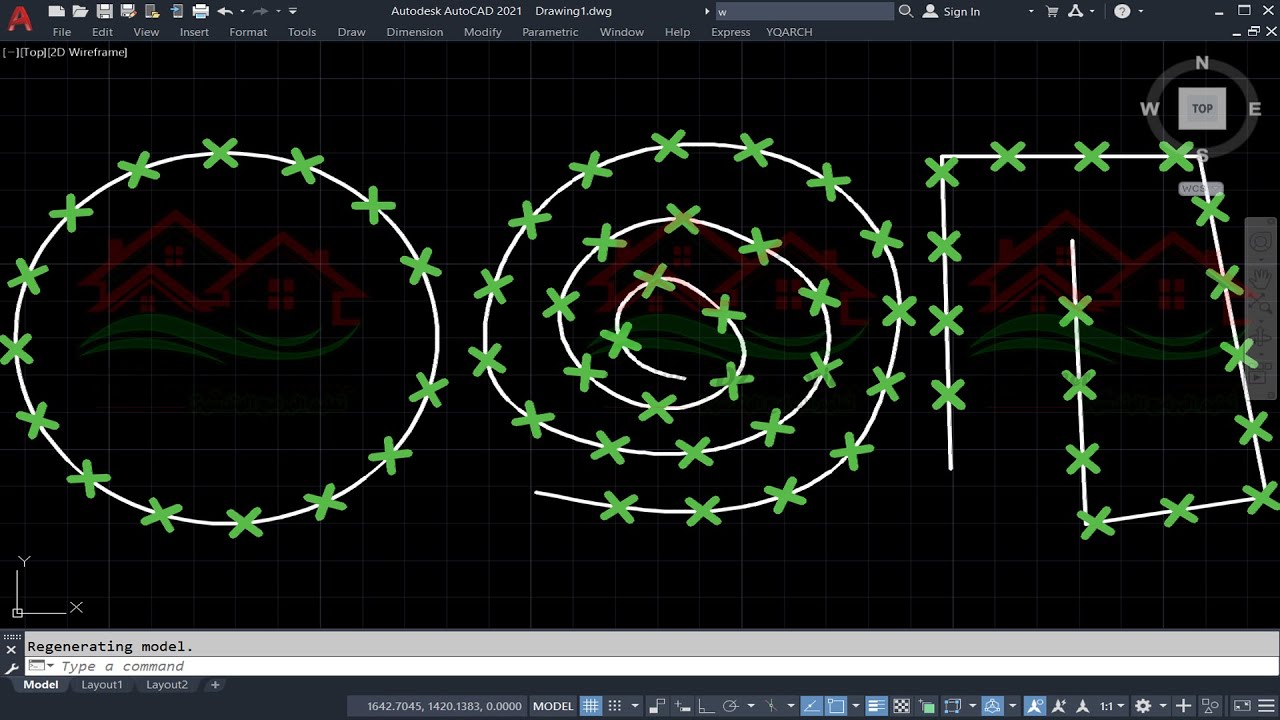
Task: Close the command line with X
Action: pos(11,649)
